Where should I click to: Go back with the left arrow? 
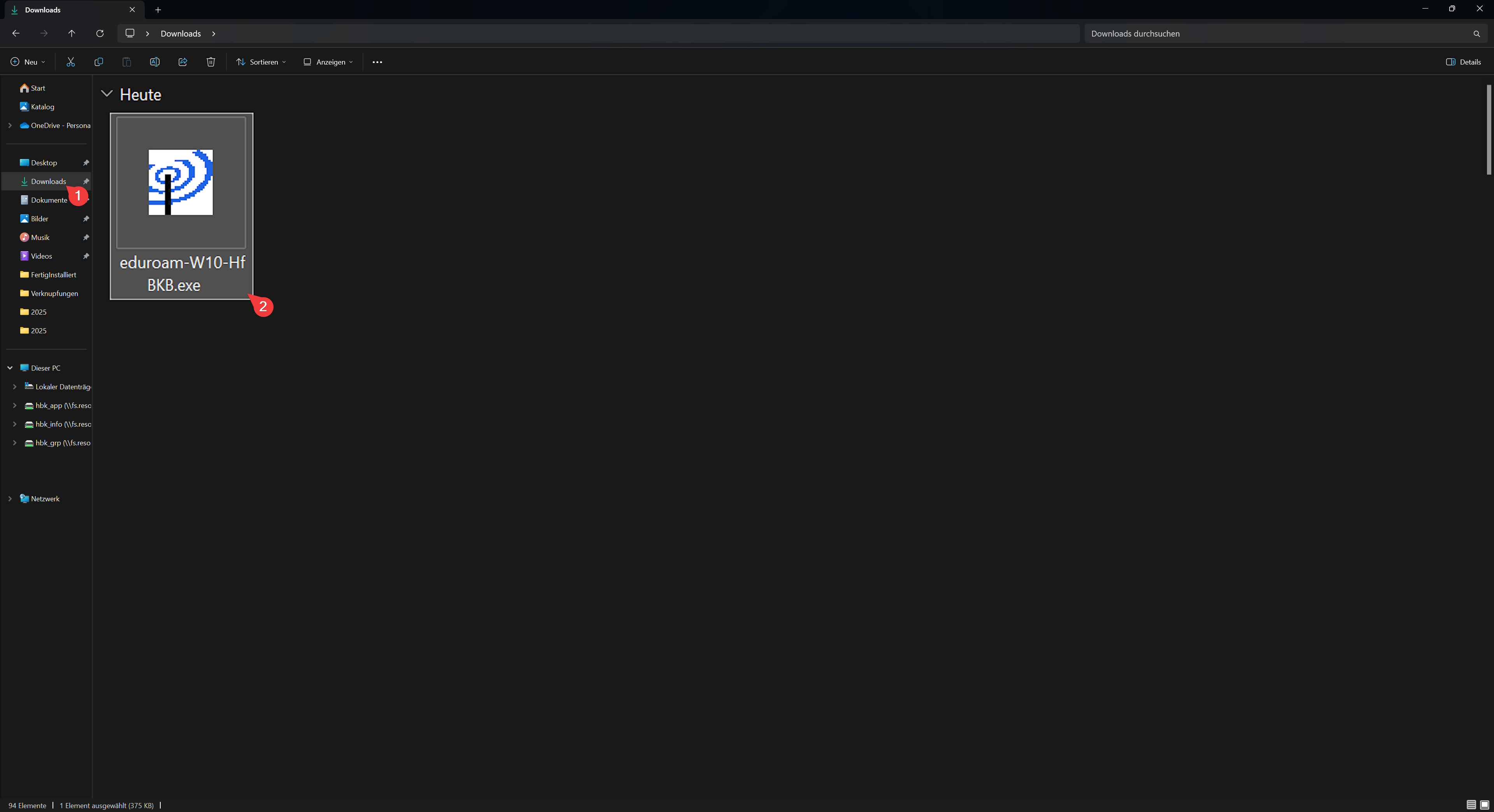(16, 33)
